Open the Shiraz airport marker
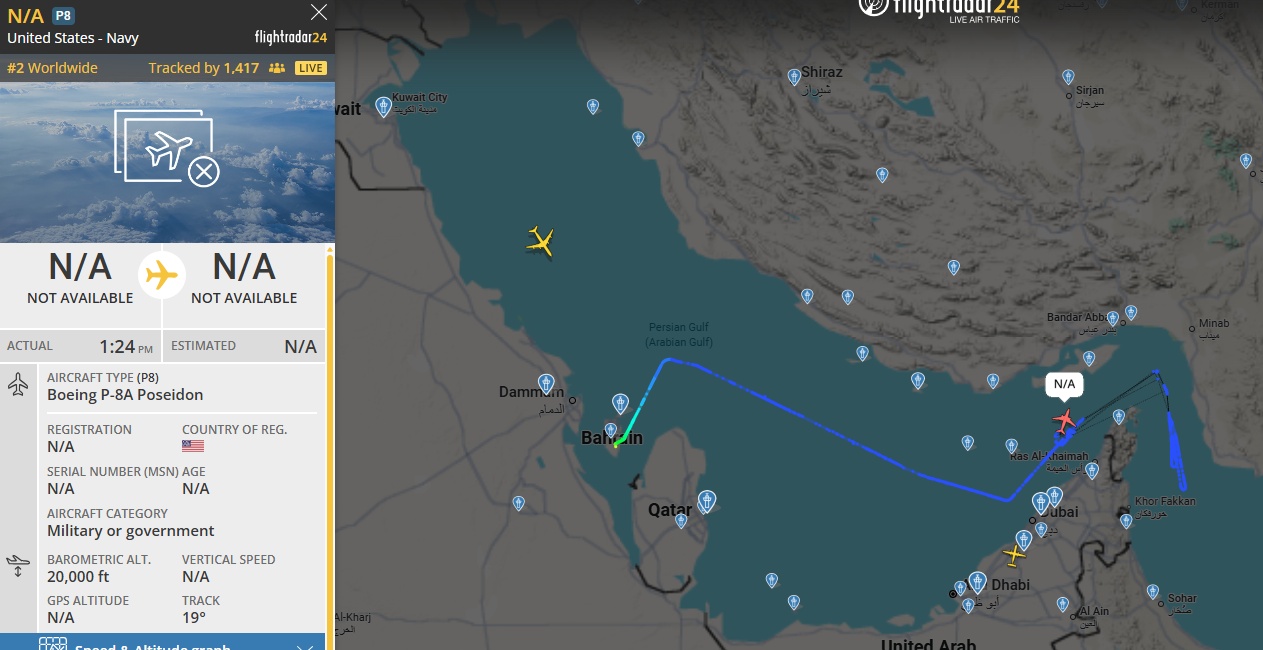Screen dimensions: 1263x650 pyautogui.click(x=794, y=76)
